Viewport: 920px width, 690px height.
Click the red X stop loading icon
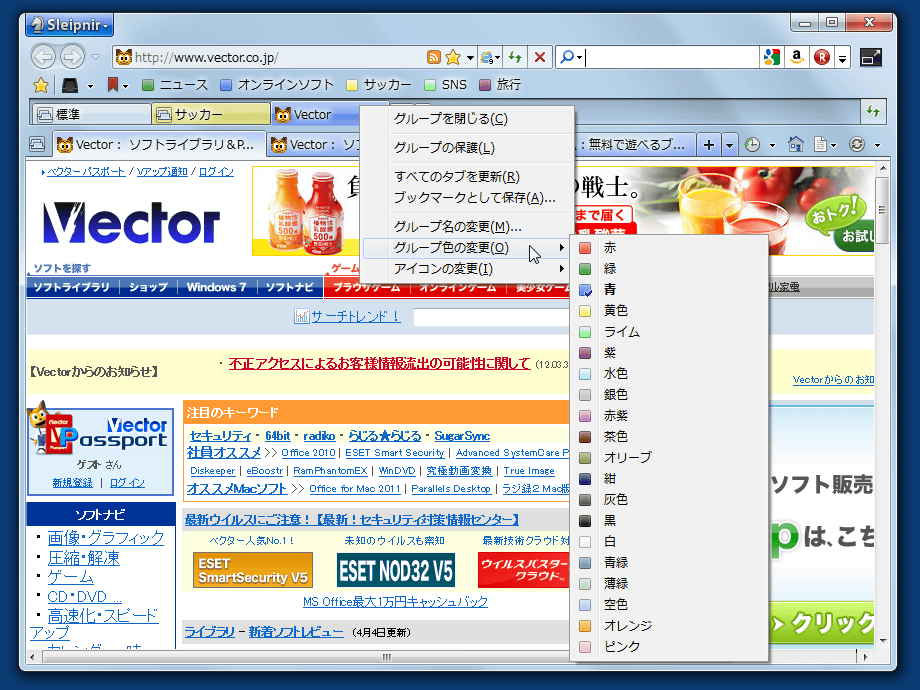pos(540,57)
